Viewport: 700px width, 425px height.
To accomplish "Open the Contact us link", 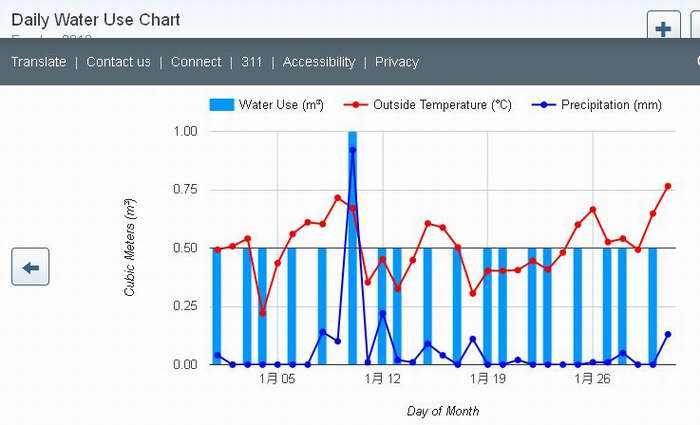I will click(x=118, y=62).
